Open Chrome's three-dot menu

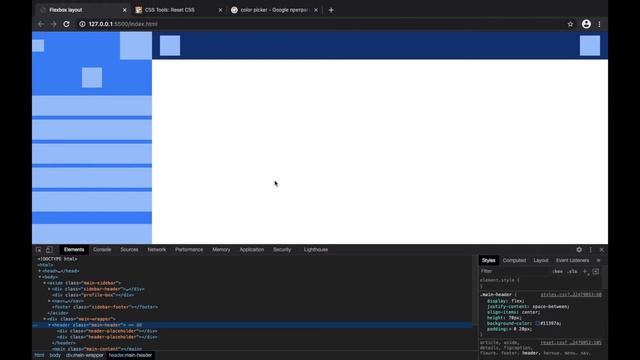coord(599,24)
